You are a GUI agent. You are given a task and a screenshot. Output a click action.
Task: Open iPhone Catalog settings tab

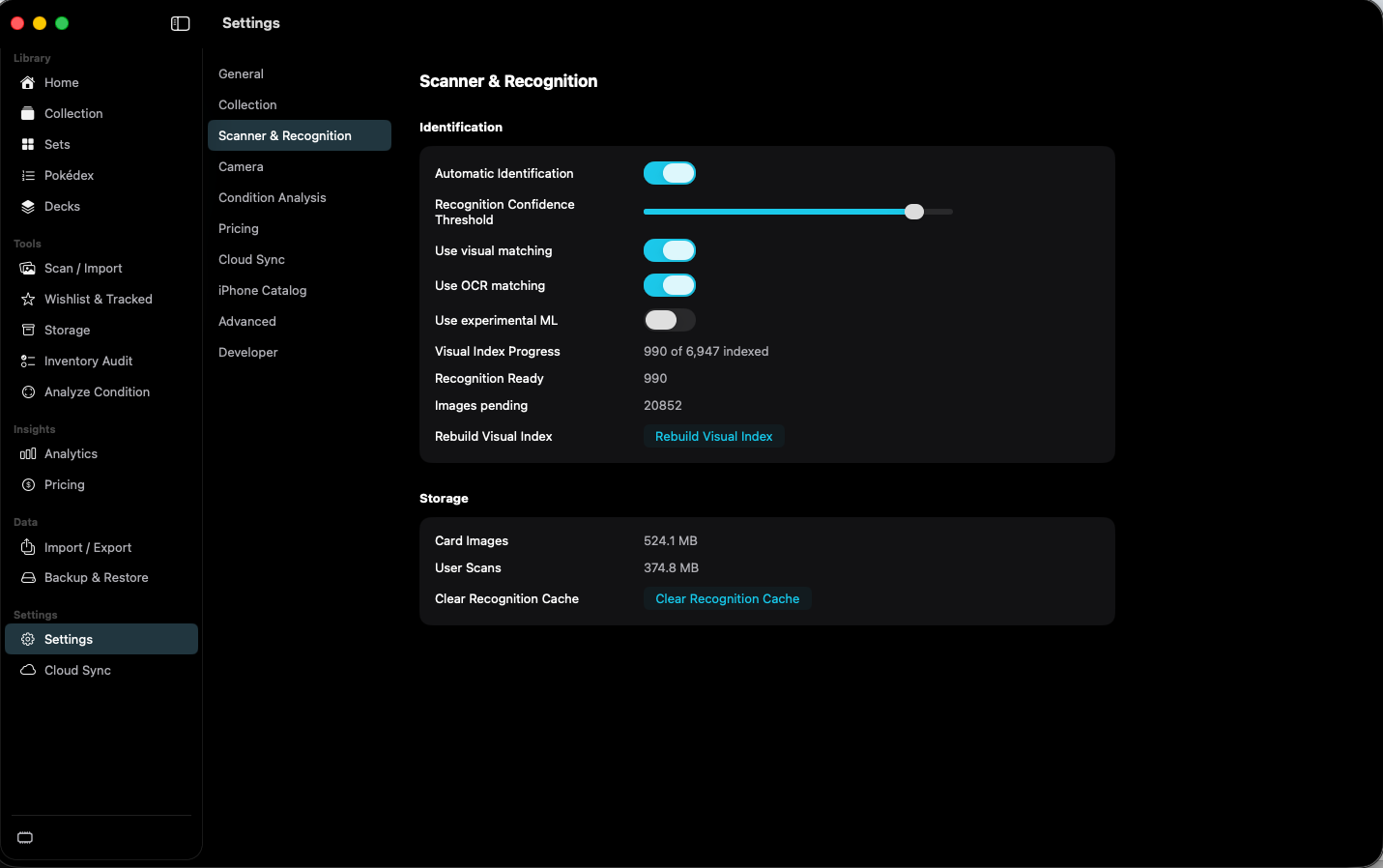tap(300, 290)
